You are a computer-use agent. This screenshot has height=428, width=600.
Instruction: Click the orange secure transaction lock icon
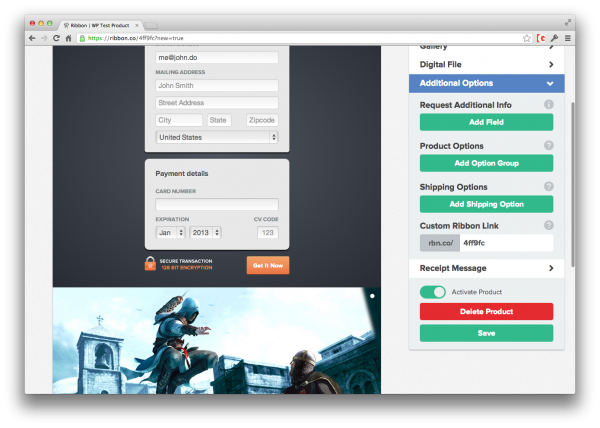pyautogui.click(x=150, y=264)
